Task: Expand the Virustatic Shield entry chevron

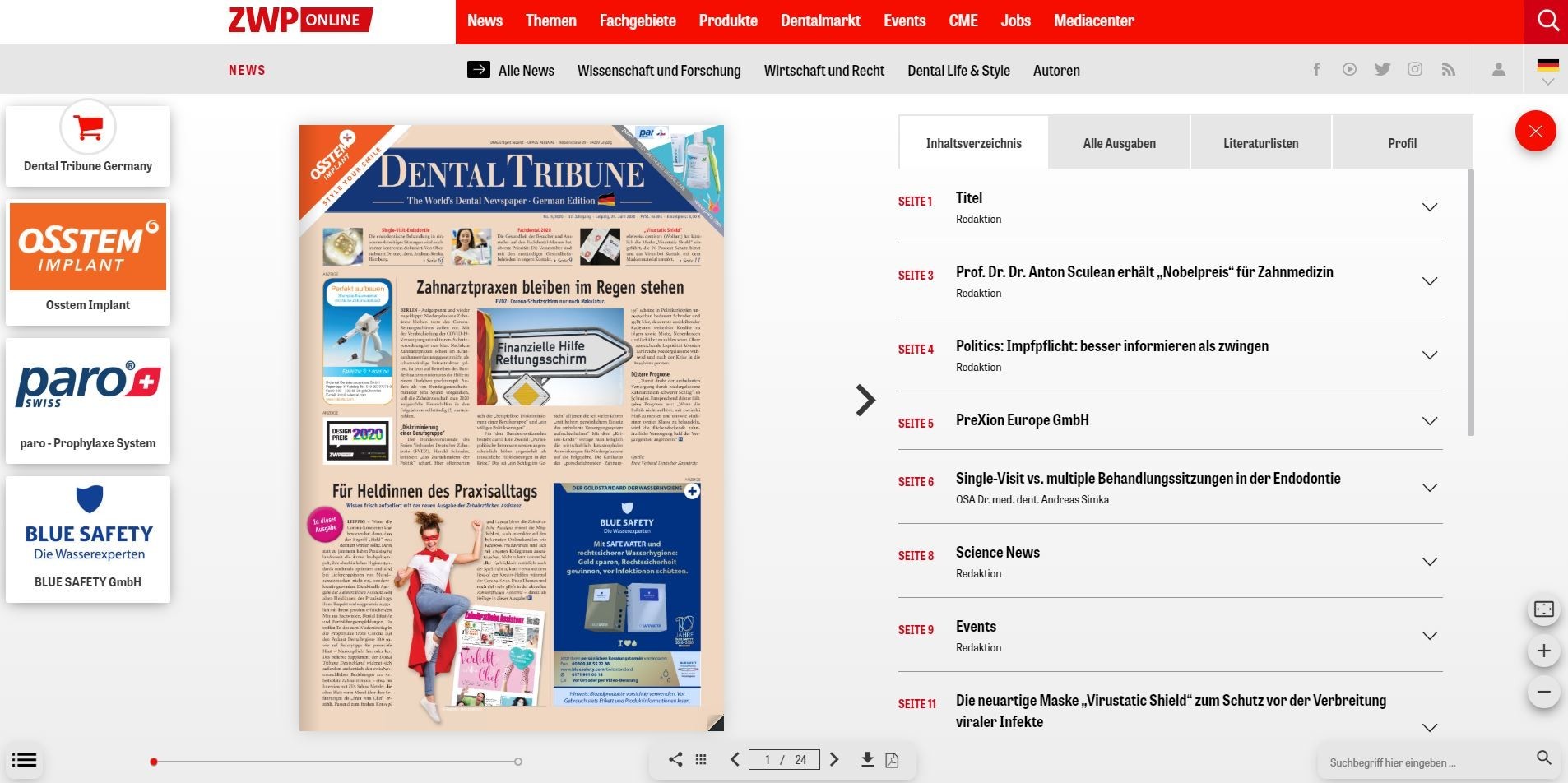Action: (x=1430, y=728)
